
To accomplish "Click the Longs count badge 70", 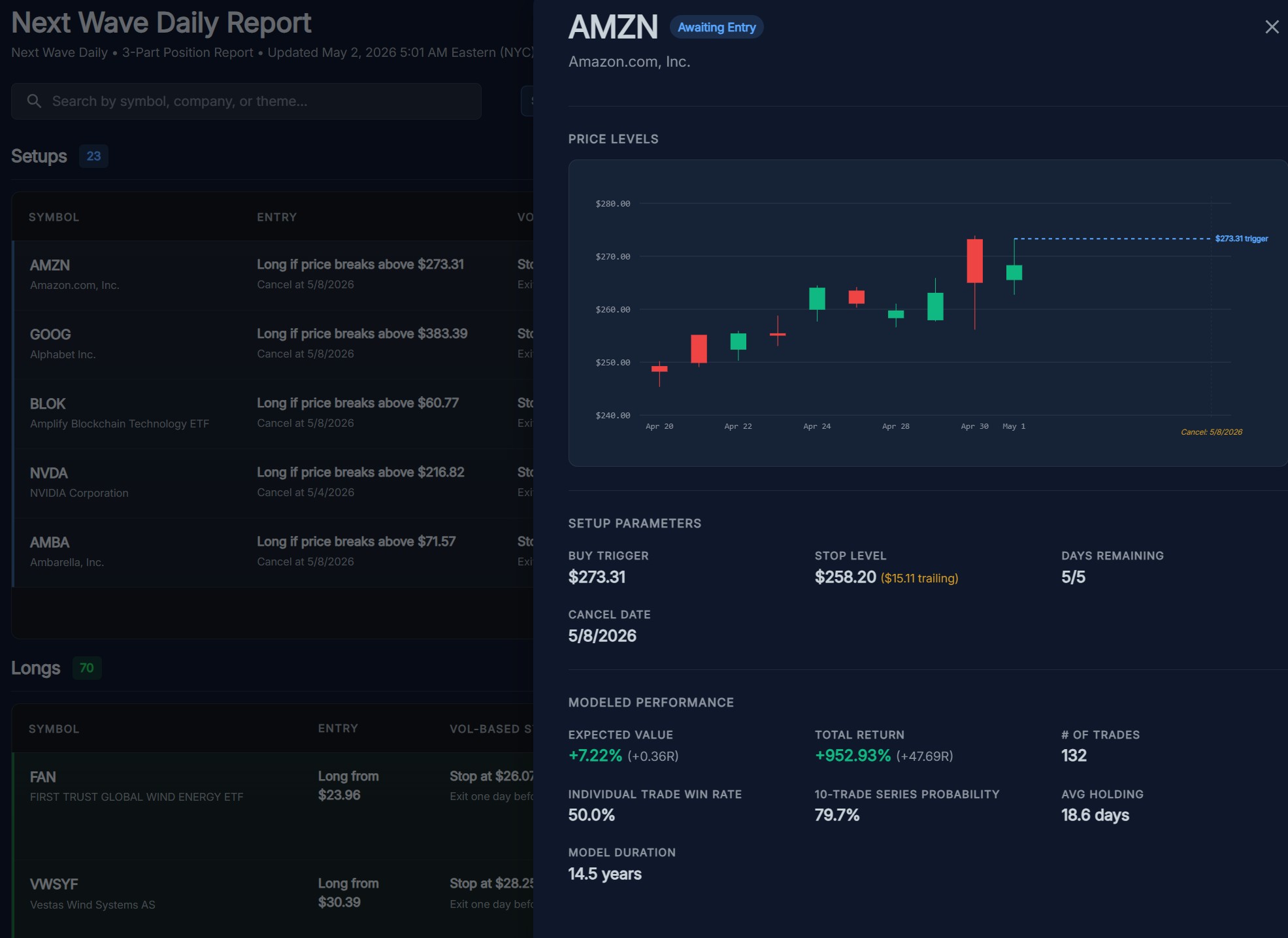I will (86, 668).
